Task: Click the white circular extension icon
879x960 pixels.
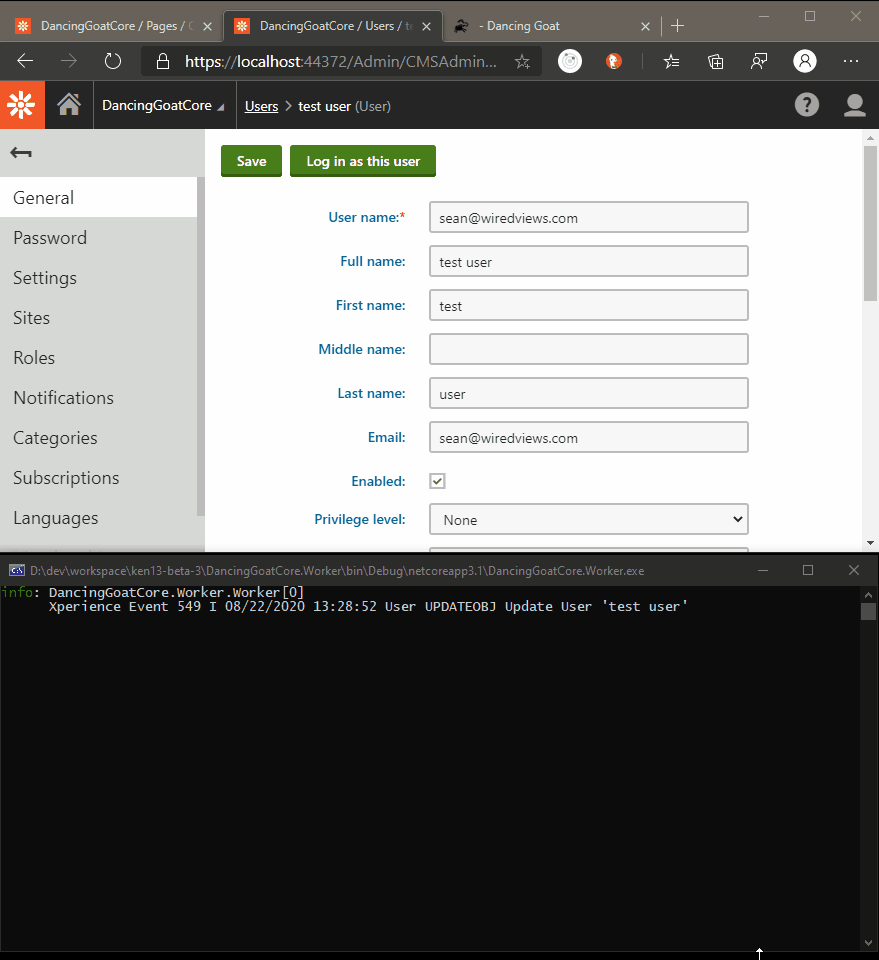Action: (x=570, y=61)
